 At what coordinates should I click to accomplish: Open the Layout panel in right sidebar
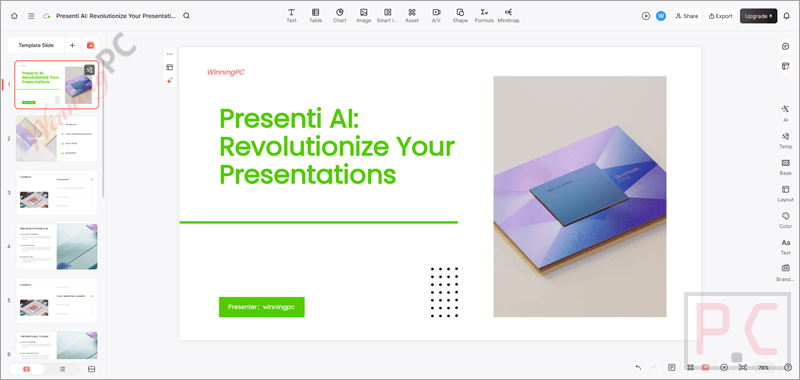(785, 193)
